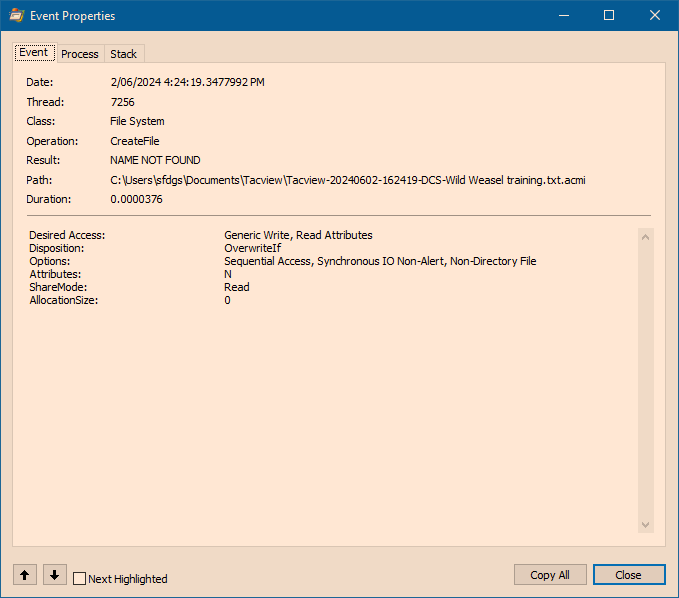Viewport: 679px width, 598px height.
Task: Click the 'AllocationSize:' label
Action: 64,300
